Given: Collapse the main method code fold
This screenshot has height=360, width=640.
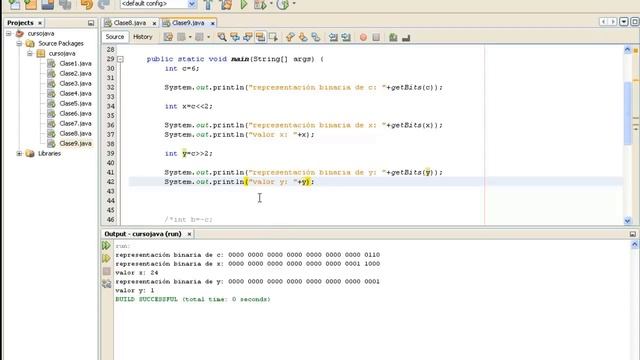Looking at the screenshot, I should coord(120,59).
